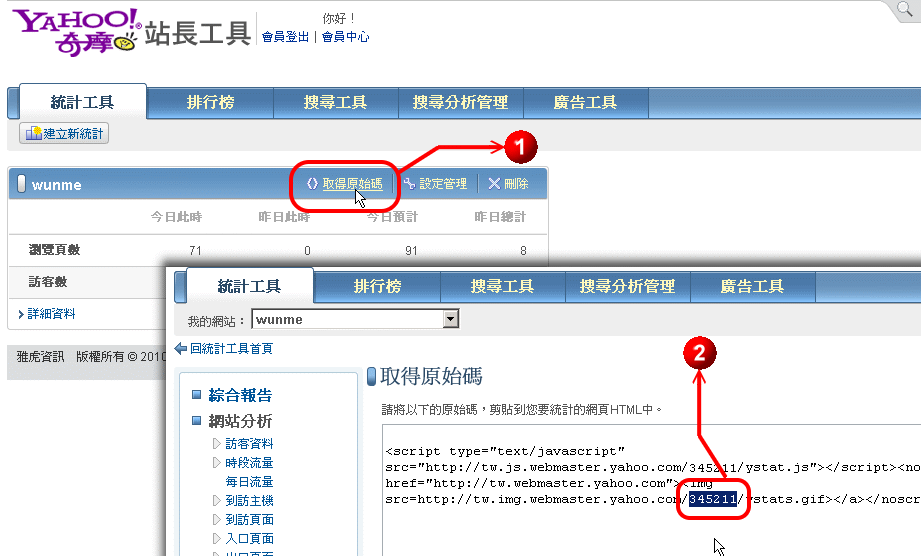Switch to 搜尋工具 tab in back window
This screenshot has height=556, width=921.
(x=335, y=102)
